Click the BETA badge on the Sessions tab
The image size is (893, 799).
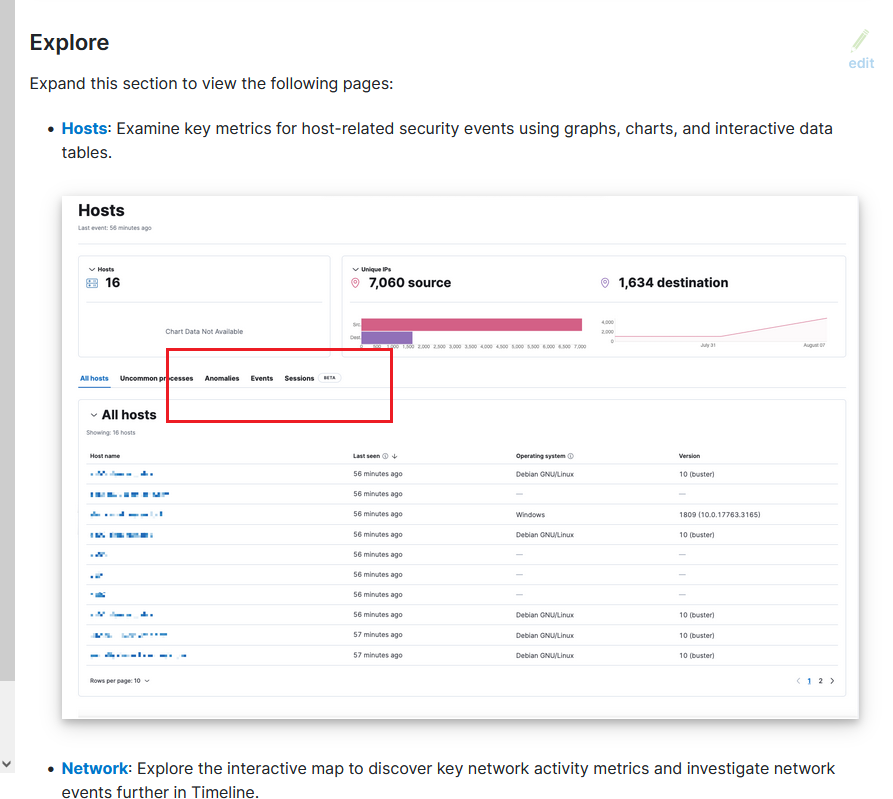point(330,378)
